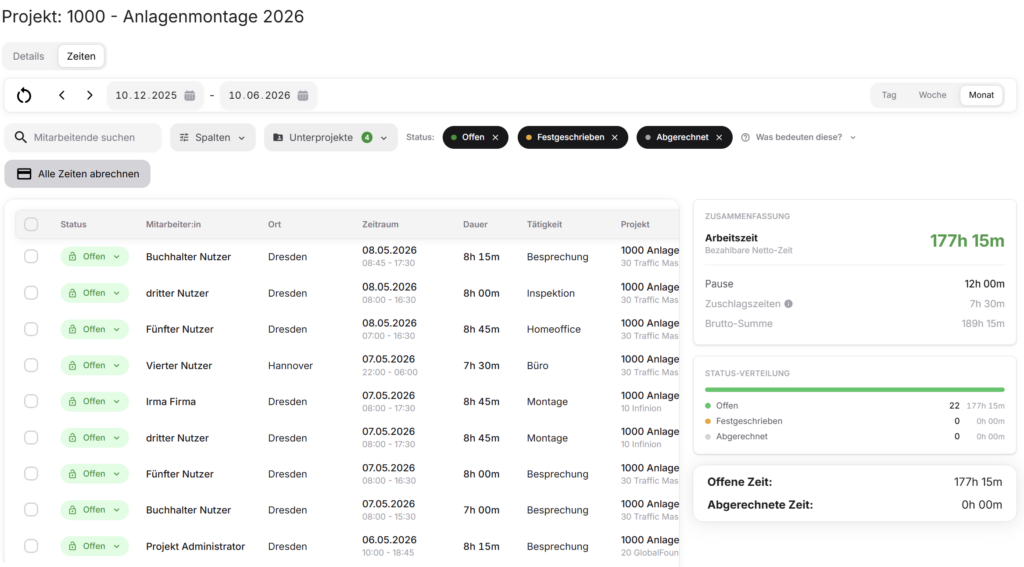This screenshot has width=1024, height=567.
Task: Click the green status distribution bar
Action: pos(854,389)
